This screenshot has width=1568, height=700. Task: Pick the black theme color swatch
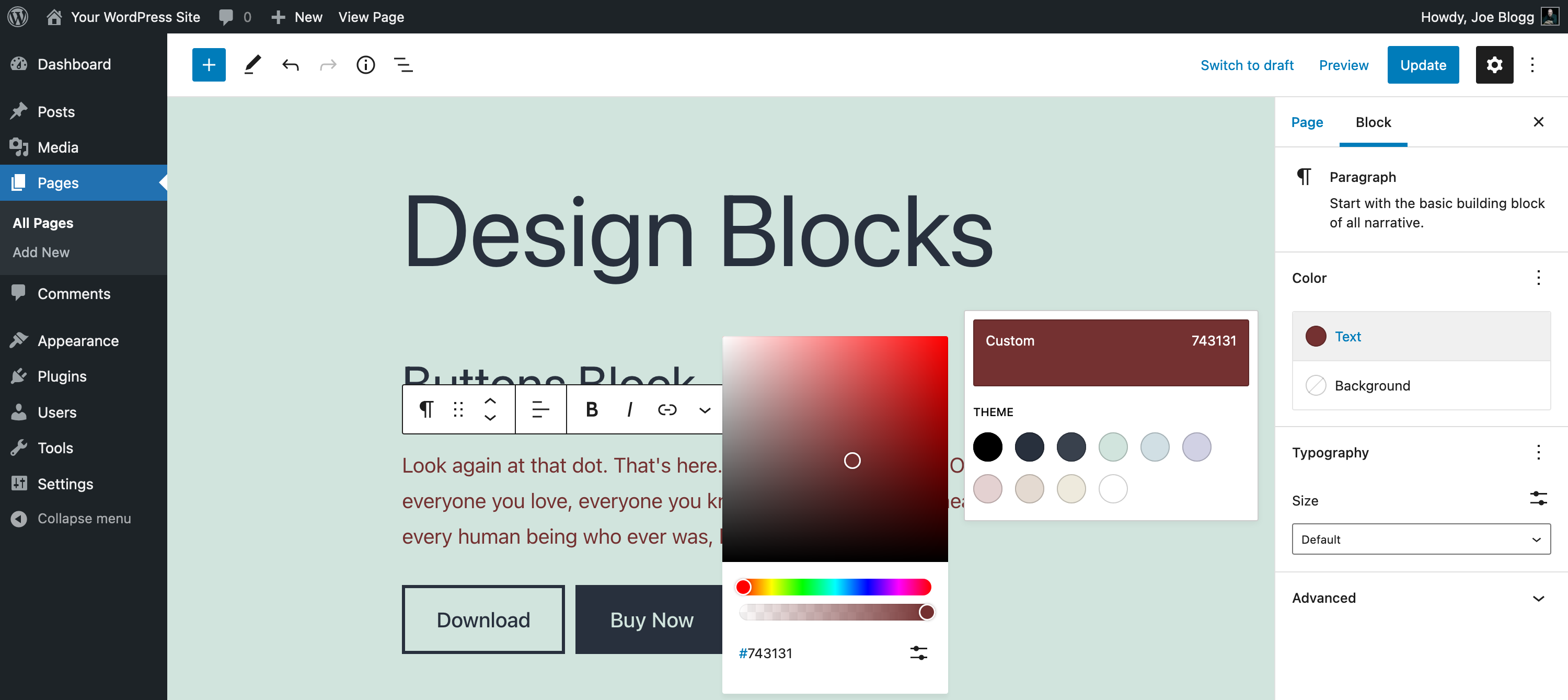pos(987,447)
